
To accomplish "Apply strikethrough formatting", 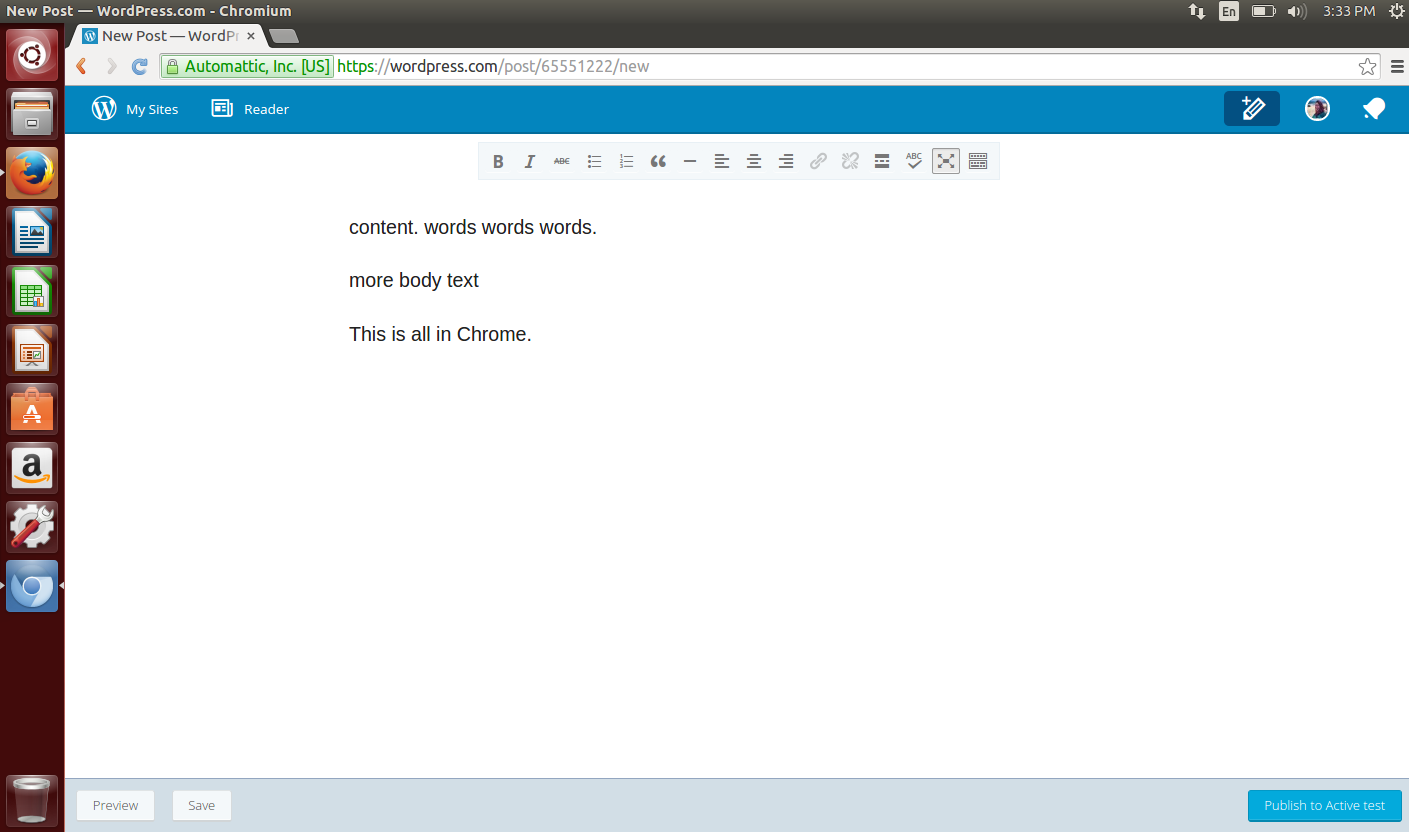I will click(562, 162).
